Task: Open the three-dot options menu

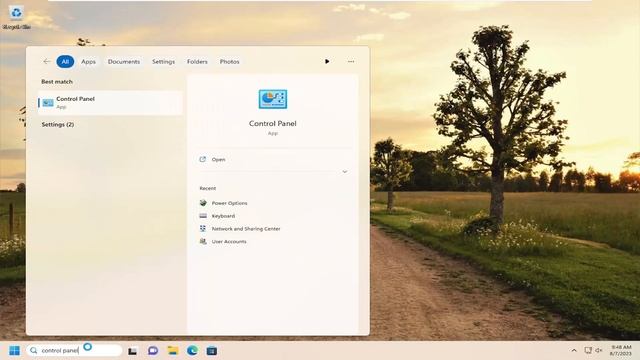Action: [x=351, y=62]
